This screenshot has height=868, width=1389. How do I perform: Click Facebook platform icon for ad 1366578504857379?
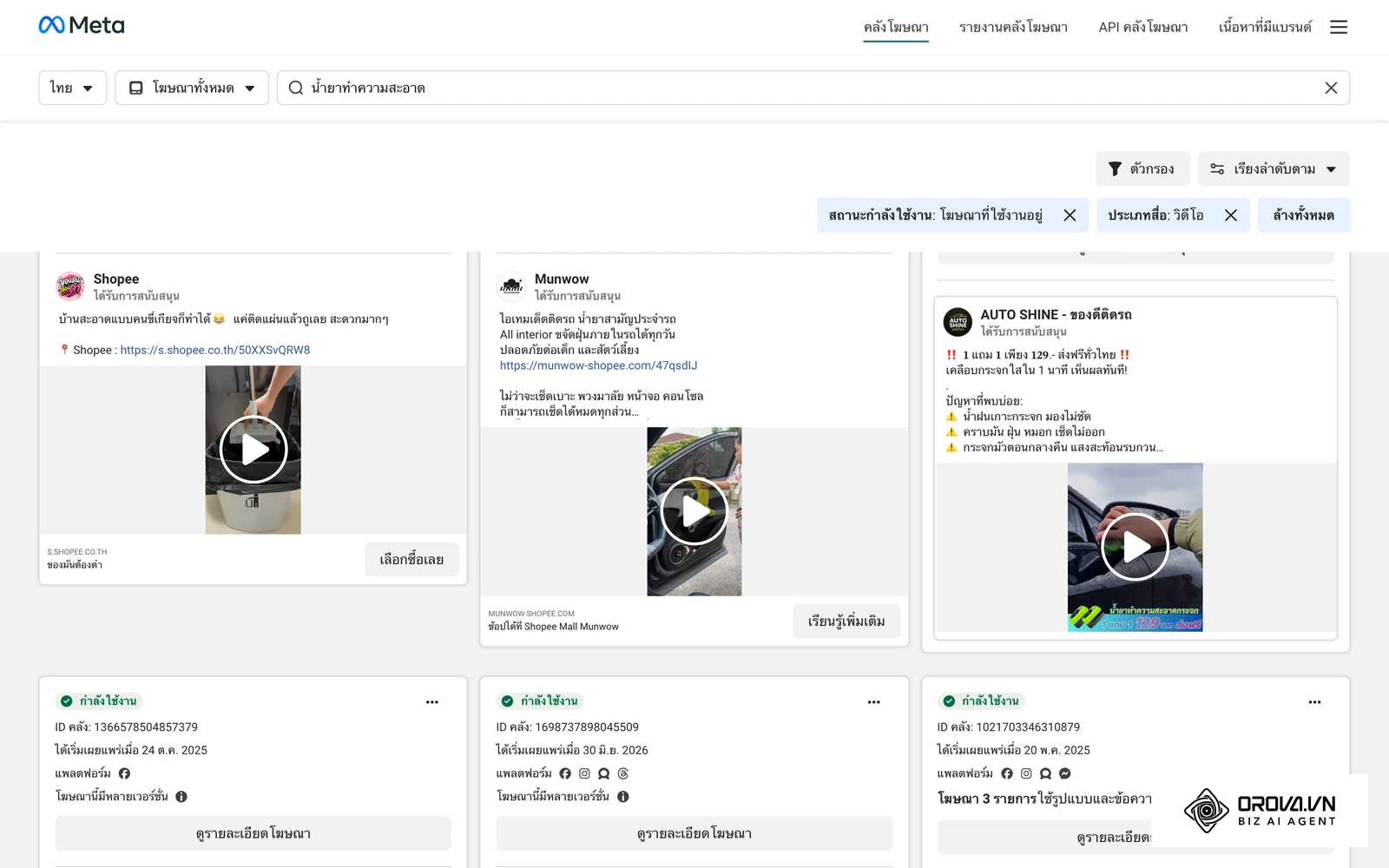tap(124, 773)
